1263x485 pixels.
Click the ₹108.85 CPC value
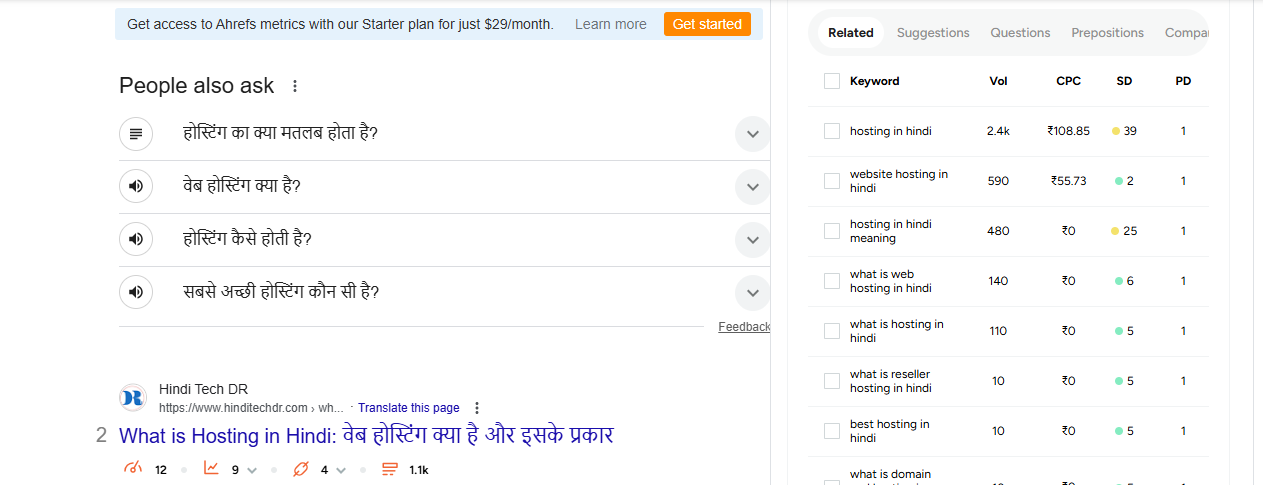pyautogui.click(x=1068, y=131)
